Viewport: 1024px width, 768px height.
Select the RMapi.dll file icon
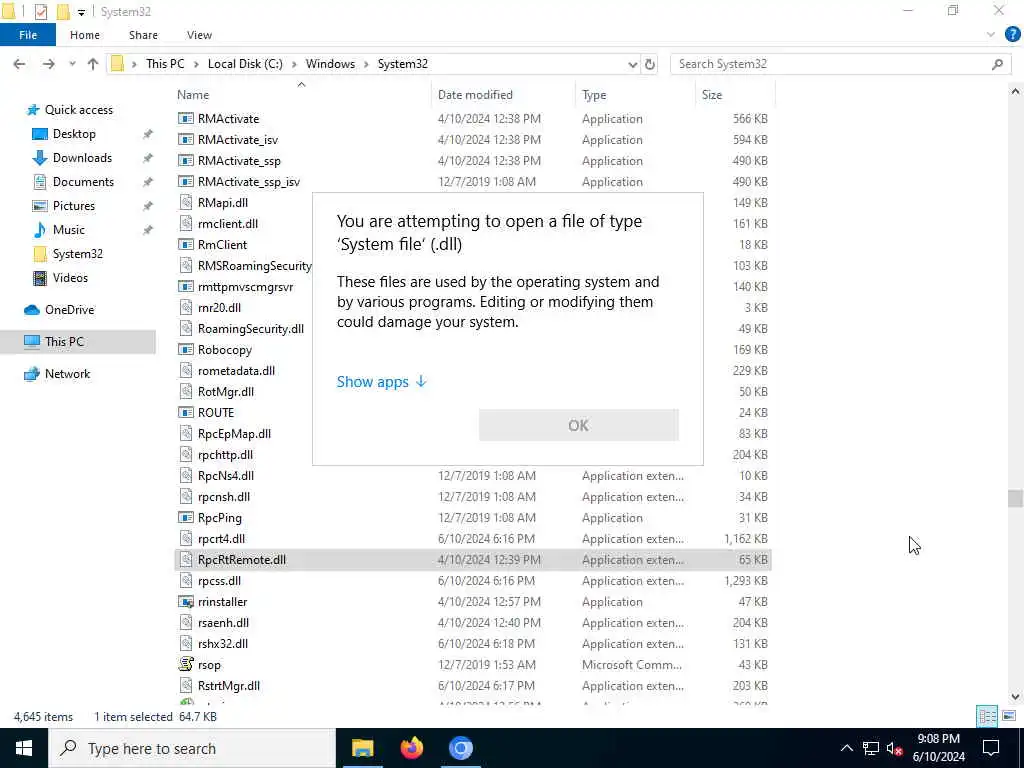(186, 202)
